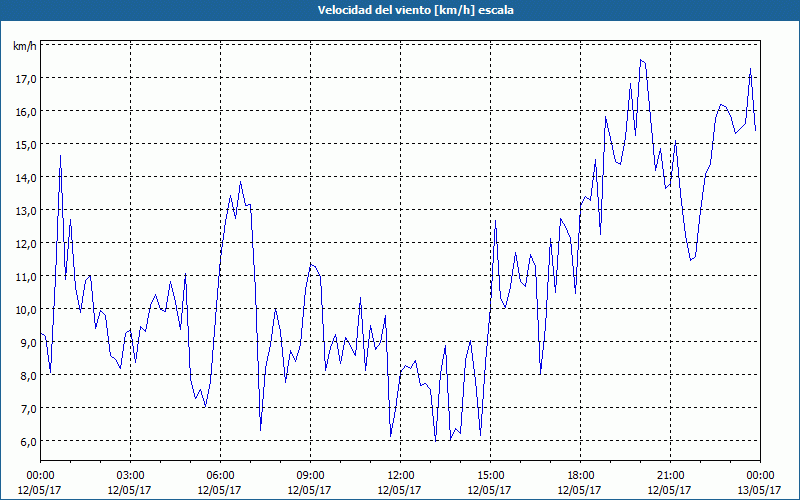The width and height of the screenshot is (800, 500).
Task: Click the 9,0 y-axis value
Action: [x=29, y=342]
